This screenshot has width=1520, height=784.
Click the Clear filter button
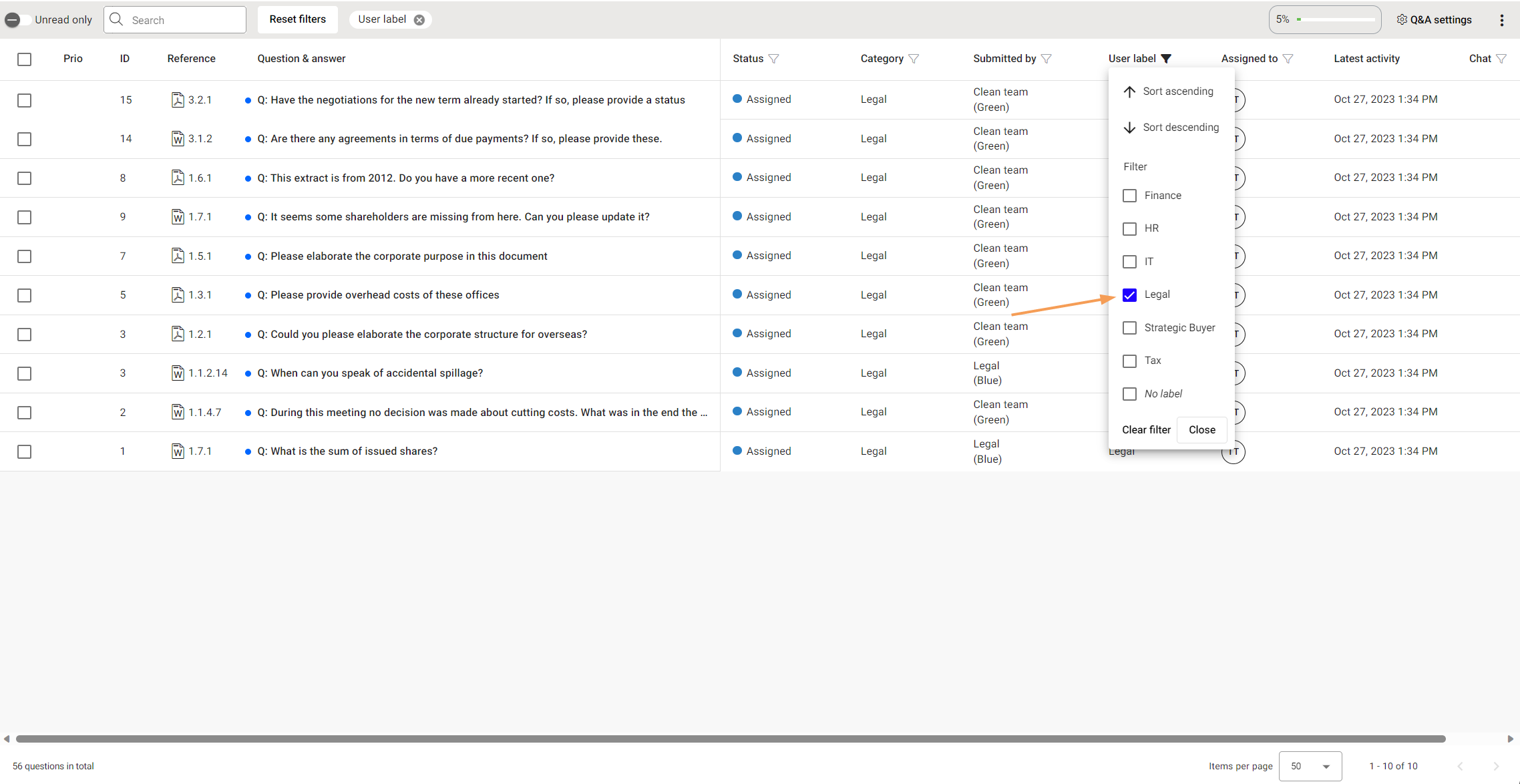pyautogui.click(x=1146, y=430)
